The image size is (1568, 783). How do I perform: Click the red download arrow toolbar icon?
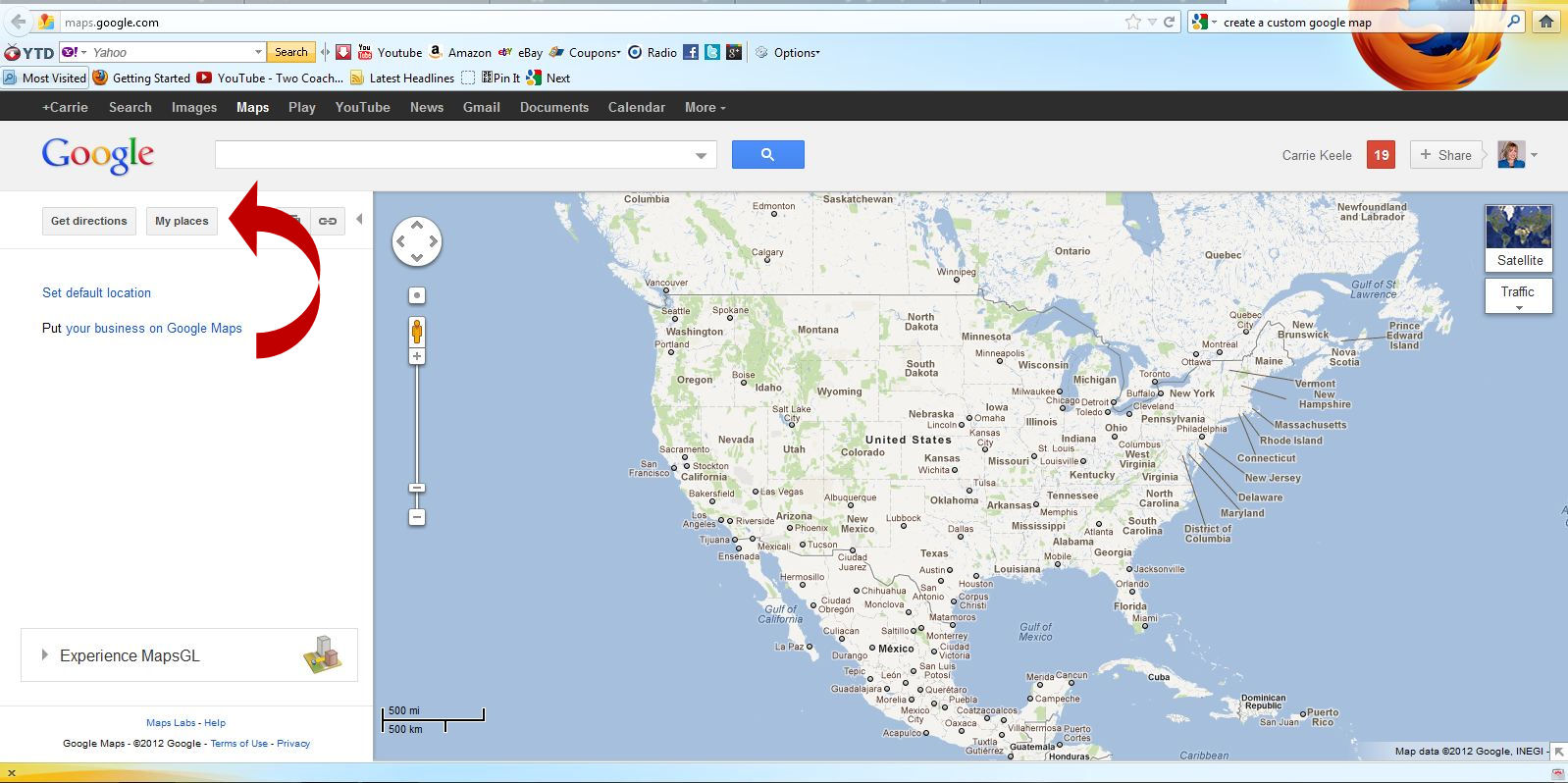(x=343, y=52)
